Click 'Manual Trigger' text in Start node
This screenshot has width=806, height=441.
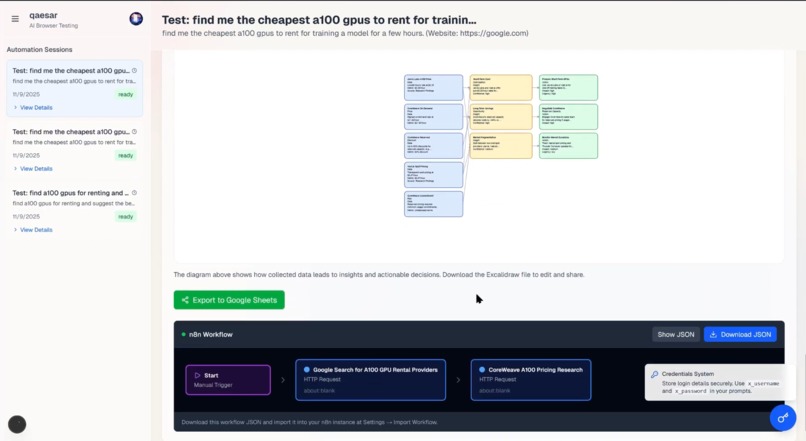click(213, 385)
